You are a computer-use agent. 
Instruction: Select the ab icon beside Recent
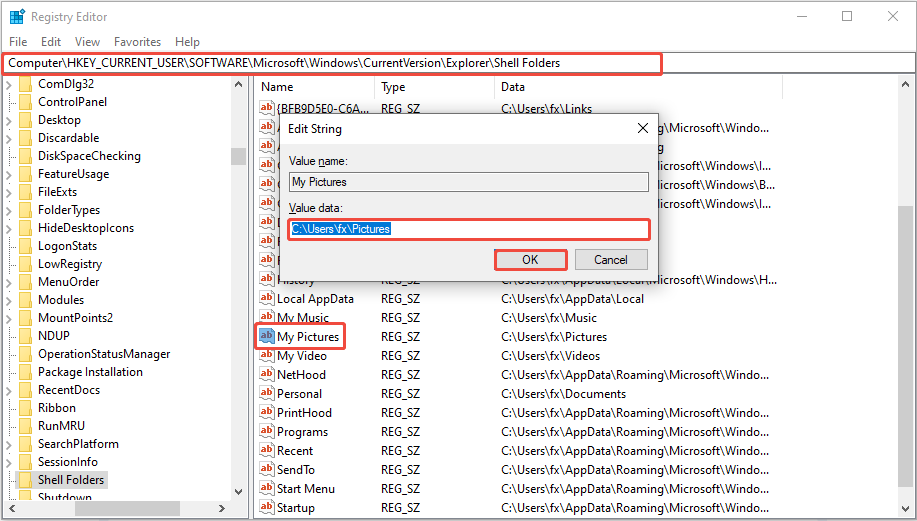click(x=267, y=450)
